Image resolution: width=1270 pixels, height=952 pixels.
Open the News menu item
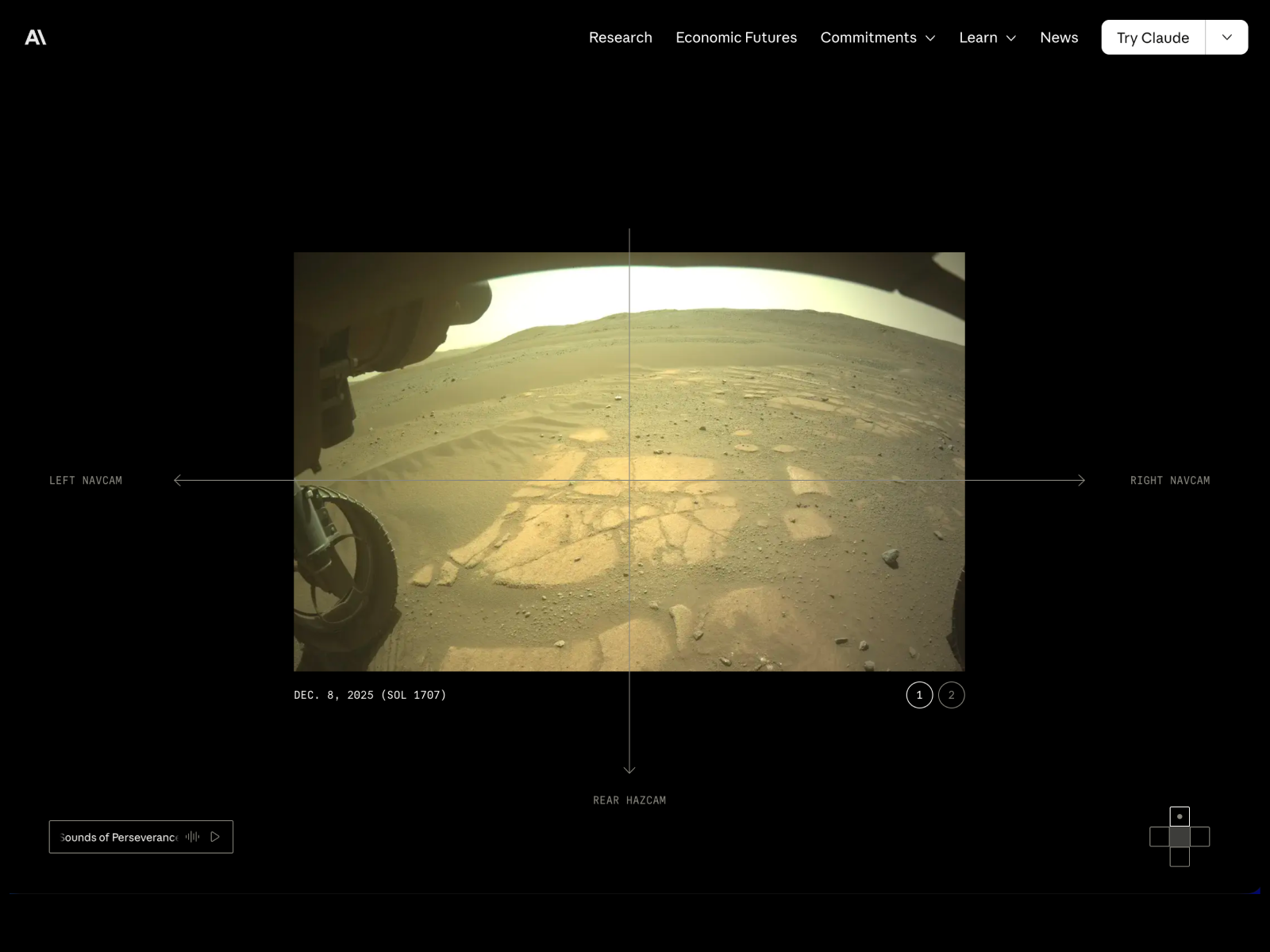point(1059,37)
